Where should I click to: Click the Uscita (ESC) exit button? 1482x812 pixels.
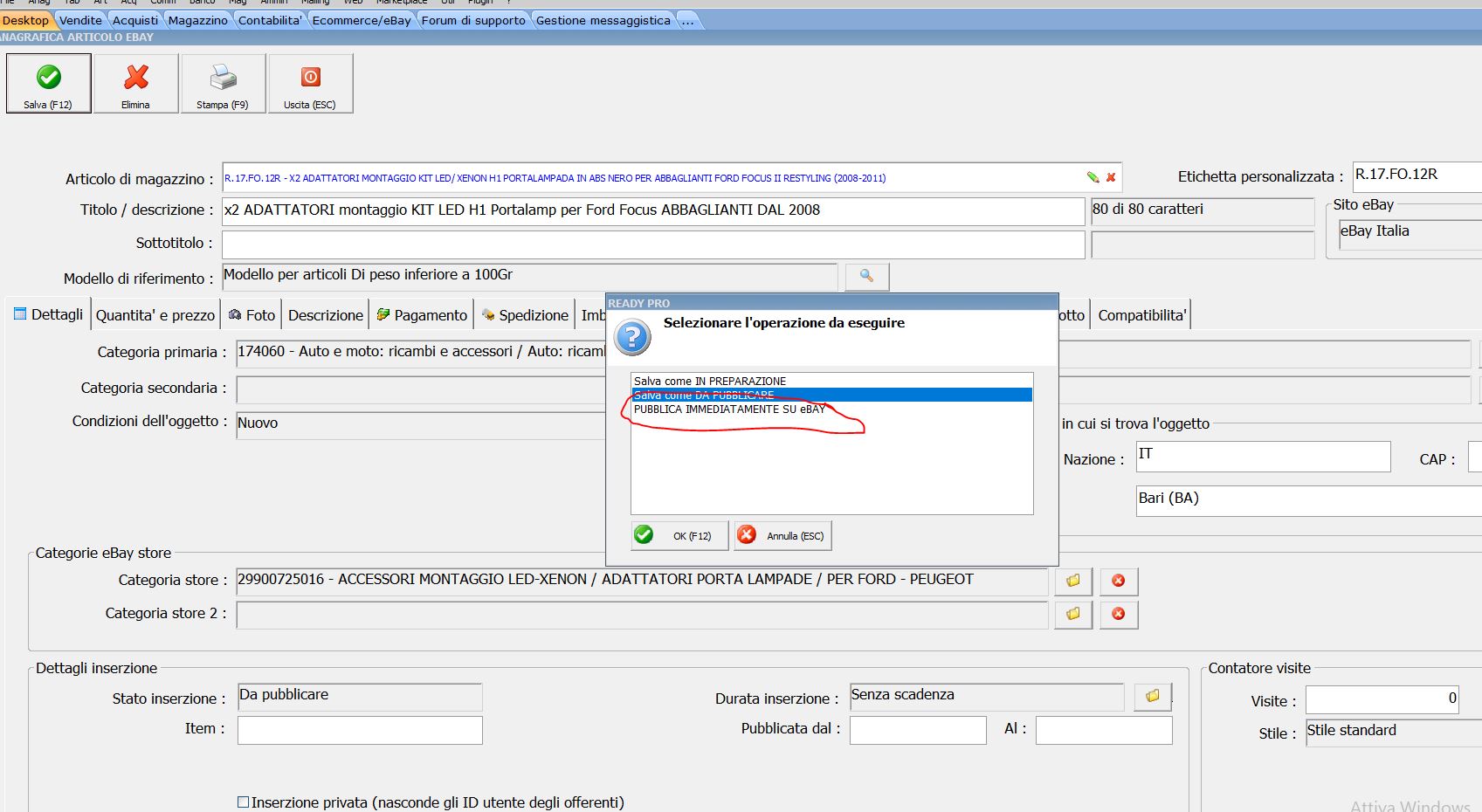[x=311, y=84]
